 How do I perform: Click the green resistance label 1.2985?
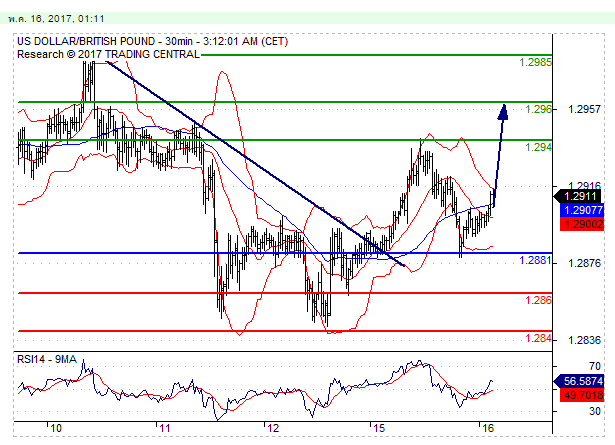coord(535,62)
